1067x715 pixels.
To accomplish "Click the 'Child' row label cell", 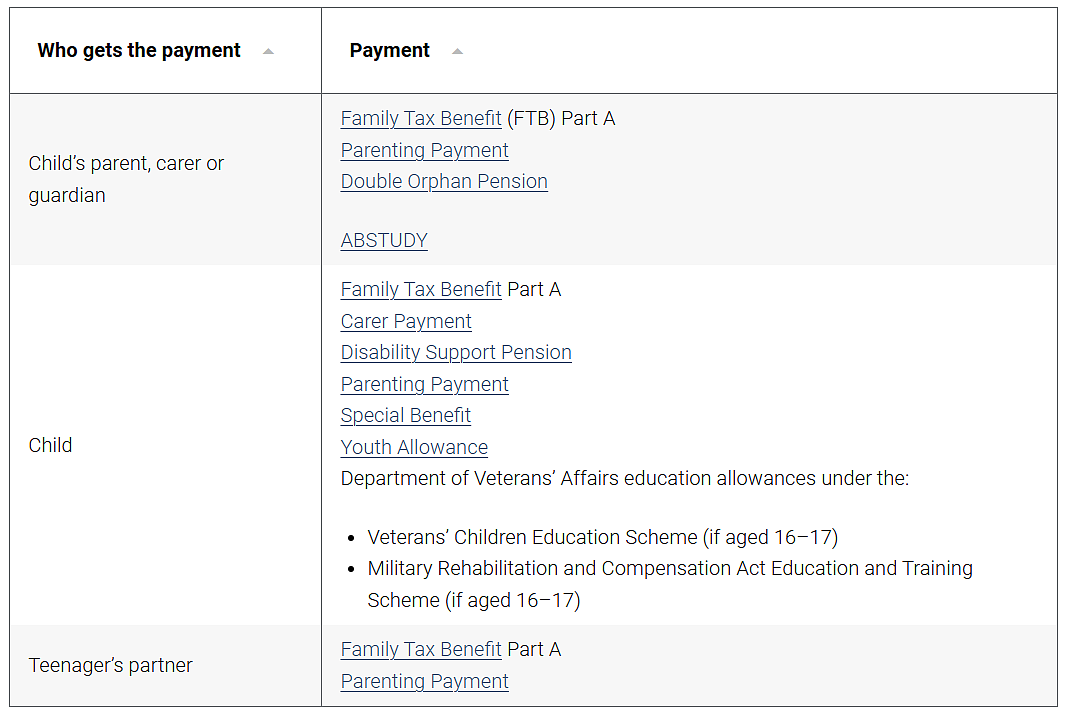I will (x=165, y=446).
